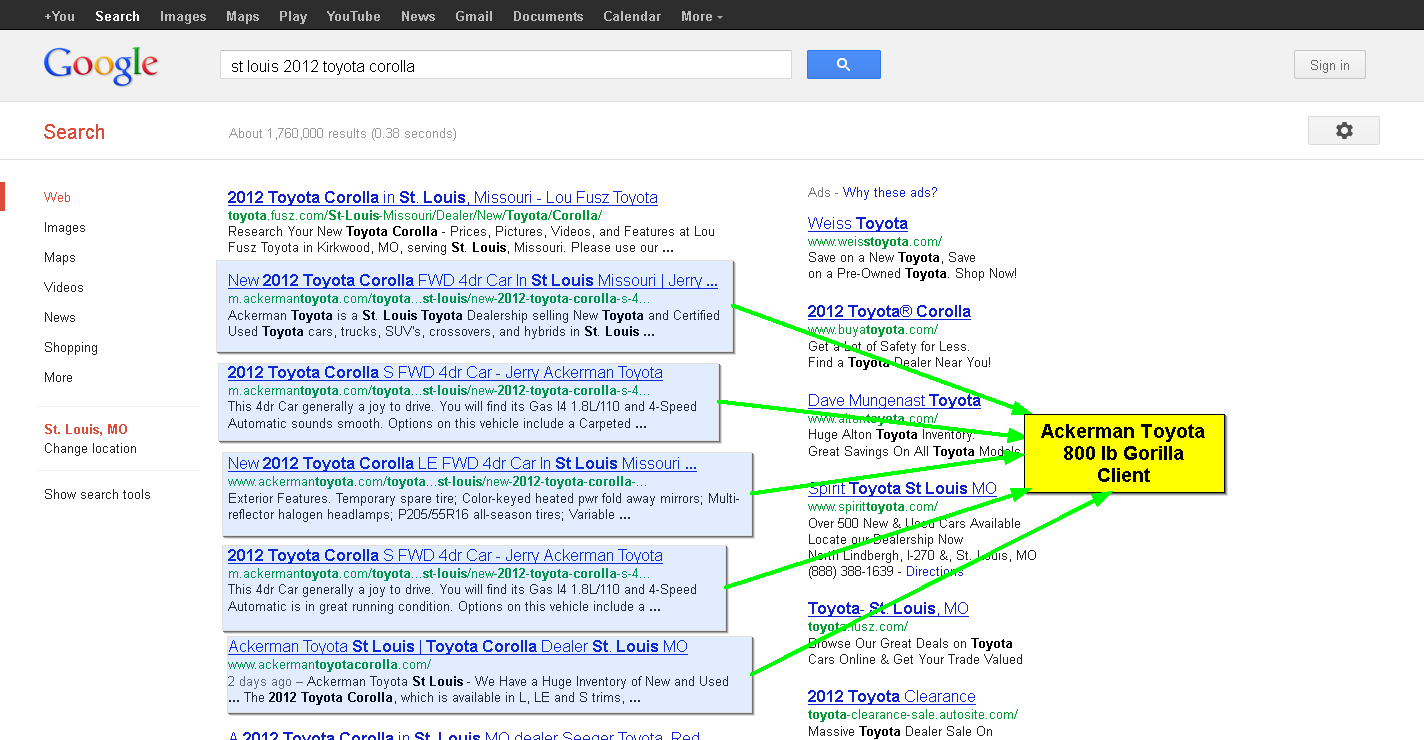
Task: Expand Show search tools
Action: coord(97,494)
